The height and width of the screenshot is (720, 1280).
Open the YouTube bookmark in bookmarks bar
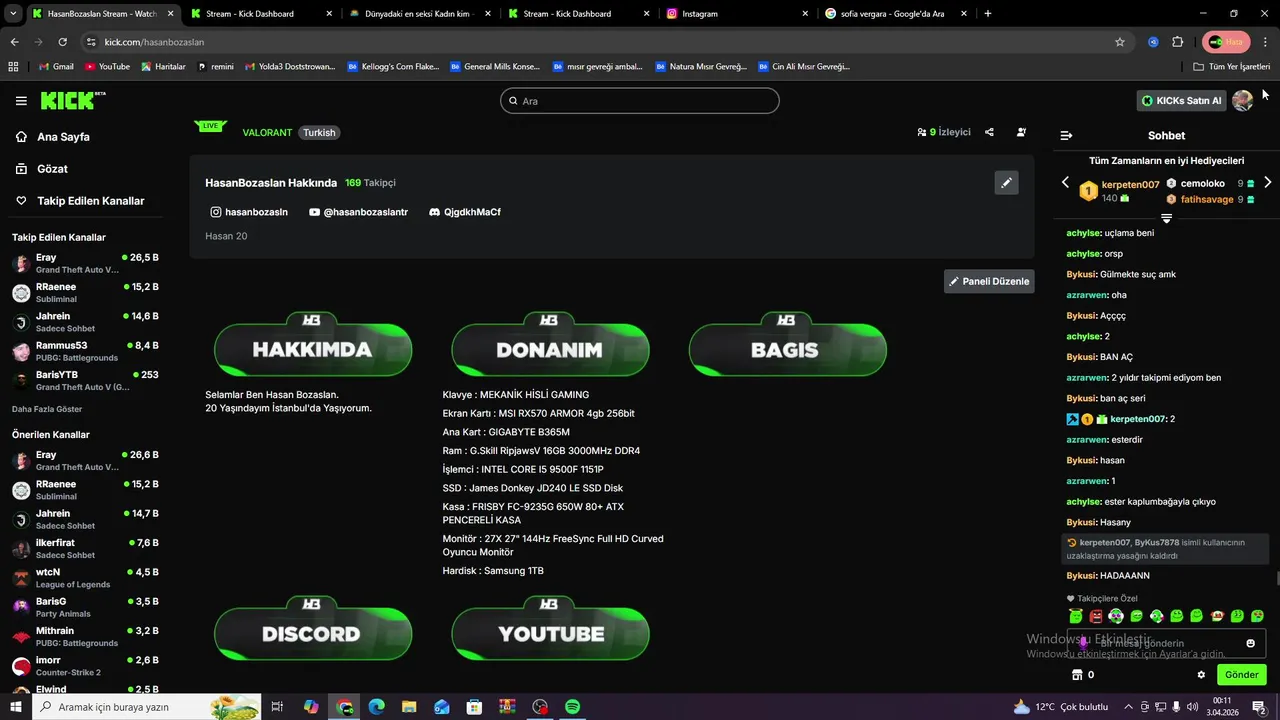point(107,66)
